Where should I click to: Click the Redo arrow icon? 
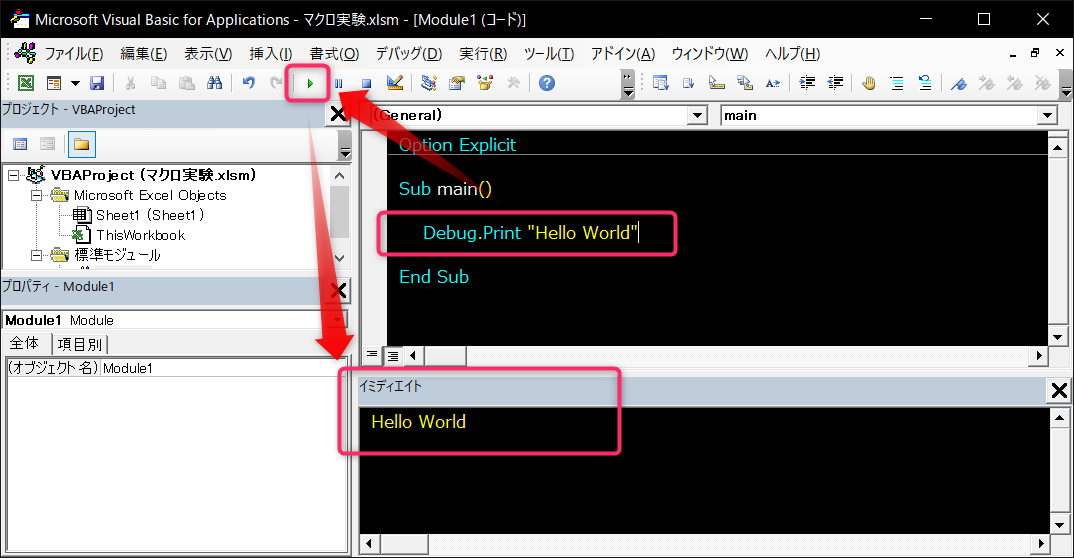tap(276, 84)
